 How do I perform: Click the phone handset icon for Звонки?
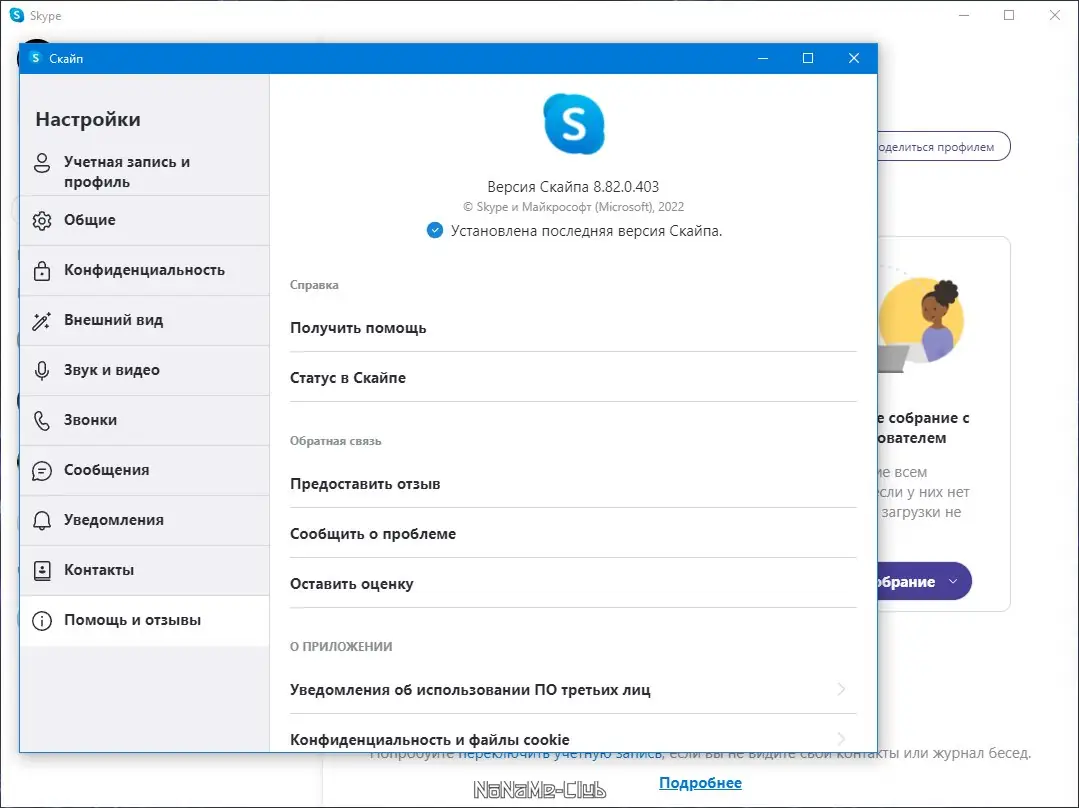42,421
